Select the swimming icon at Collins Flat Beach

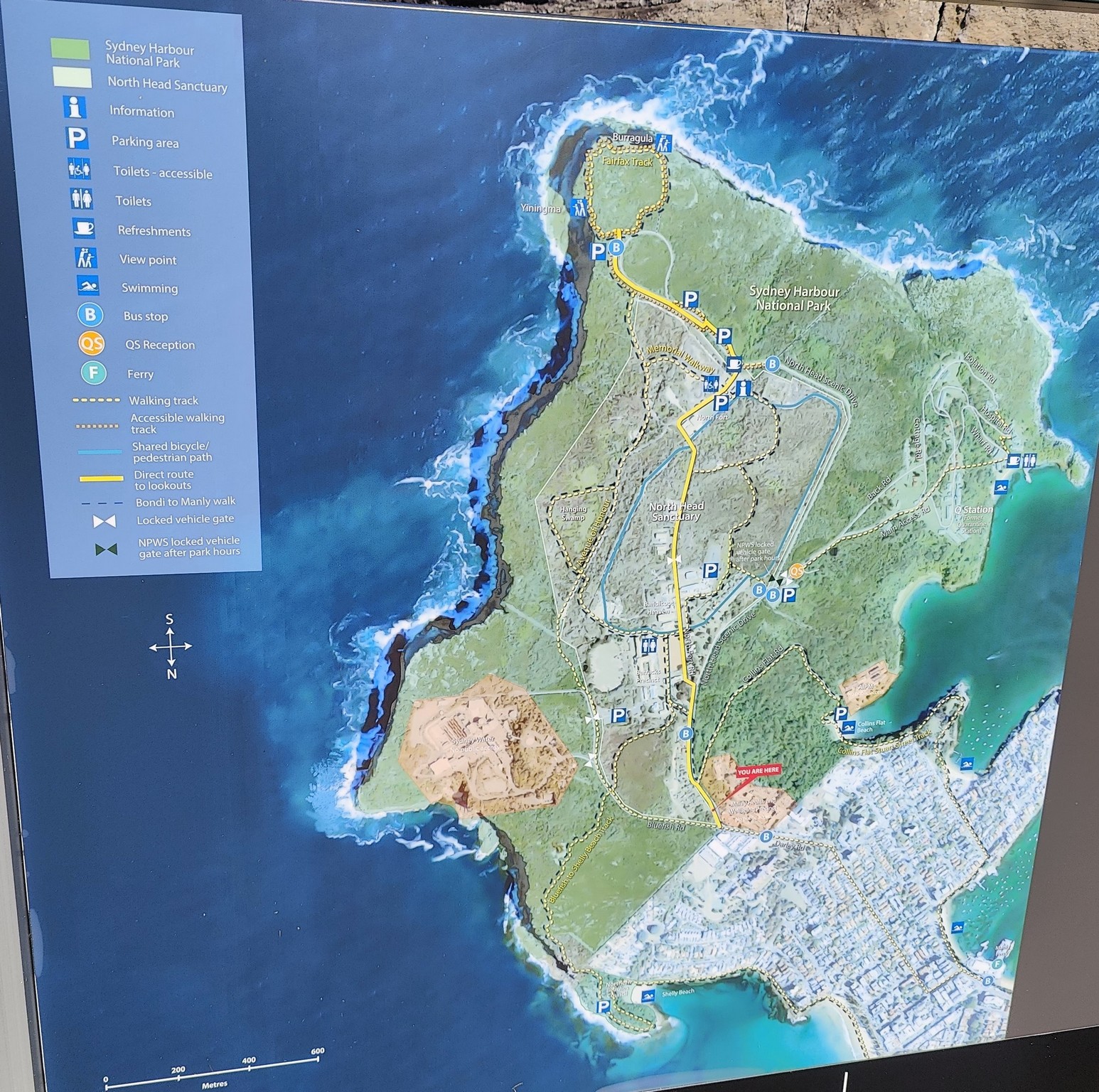click(847, 728)
